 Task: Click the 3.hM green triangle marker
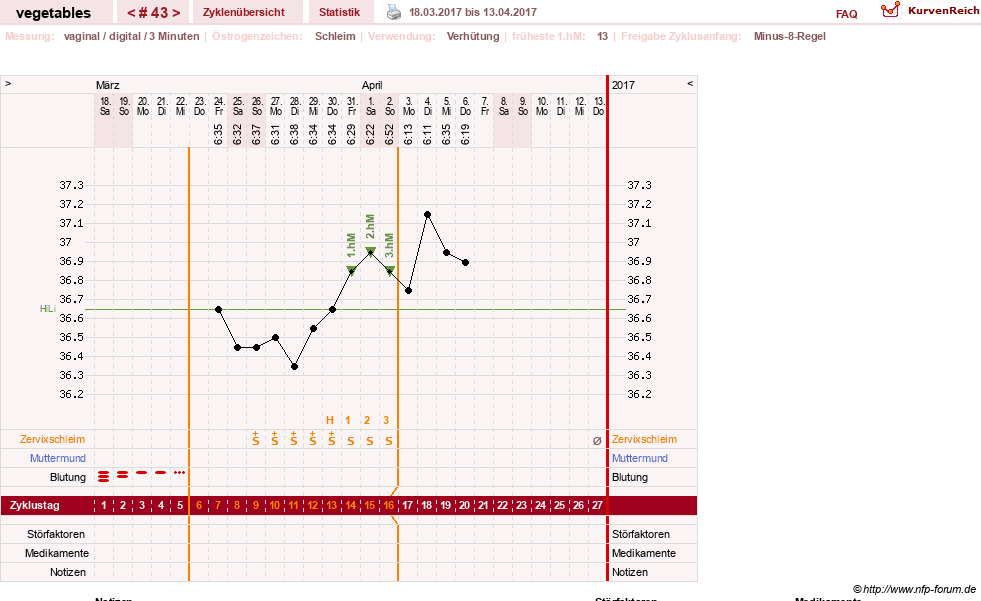point(390,271)
